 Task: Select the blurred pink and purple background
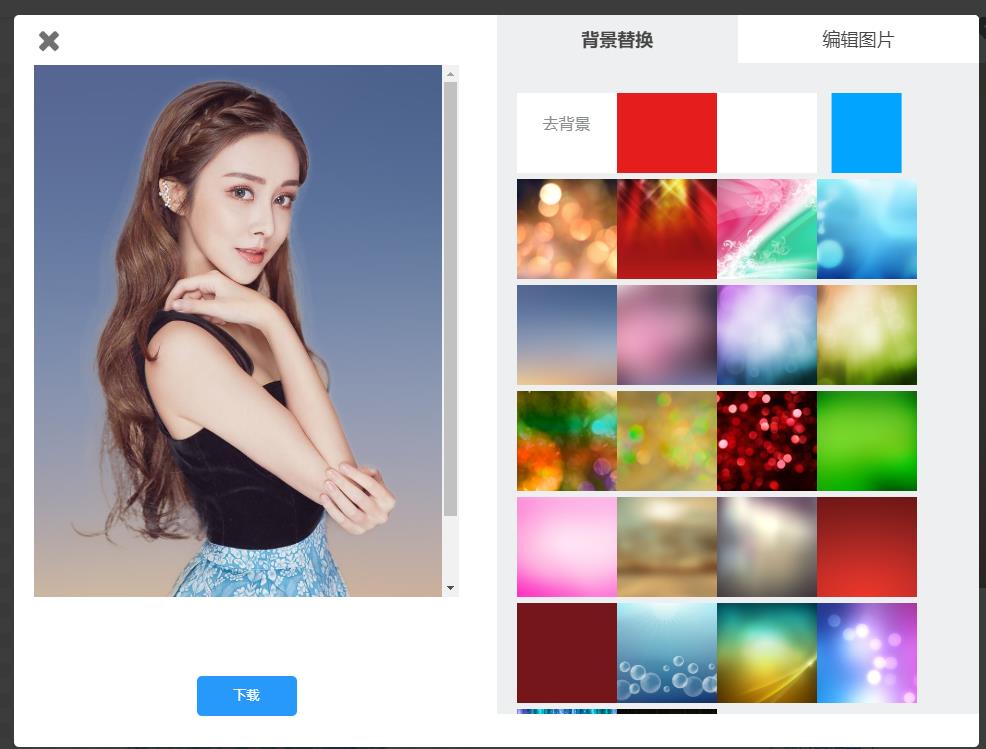pyautogui.click(x=667, y=335)
